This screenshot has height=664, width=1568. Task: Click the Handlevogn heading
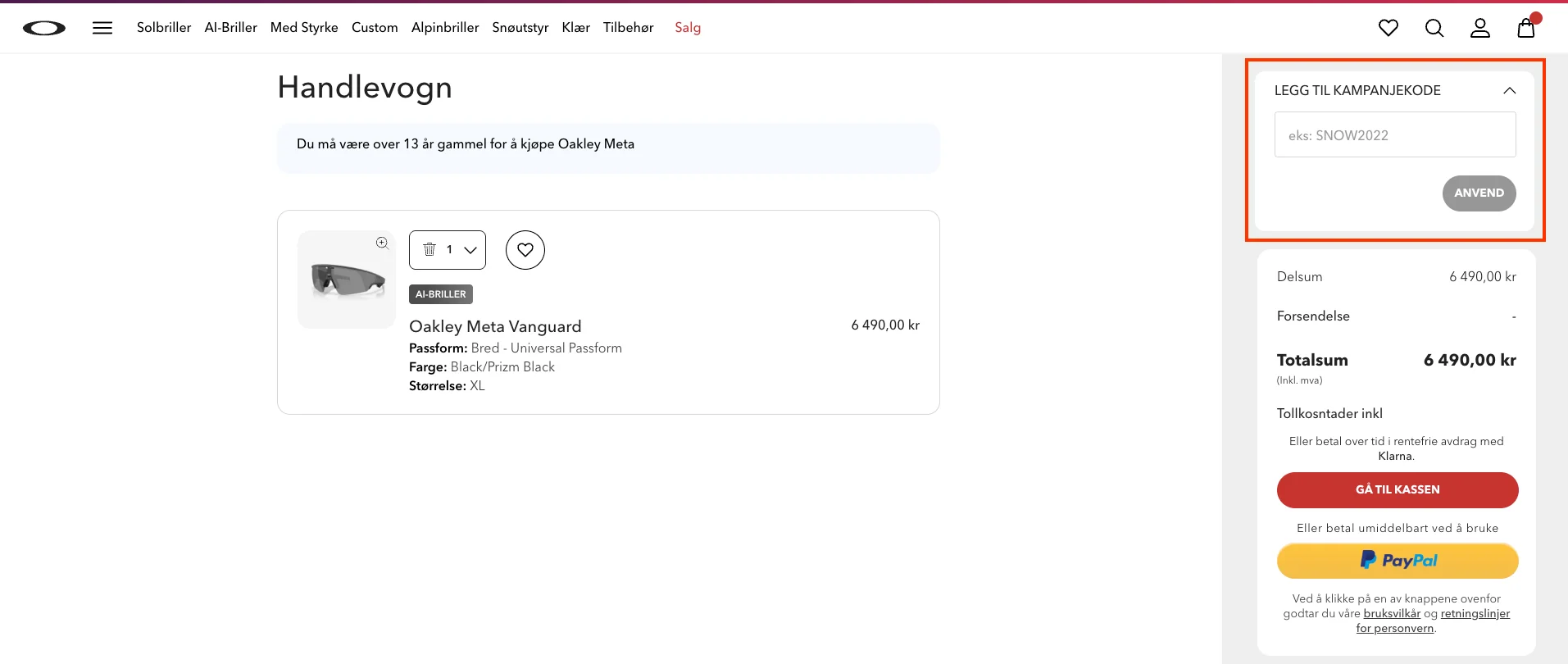[x=365, y=88]
